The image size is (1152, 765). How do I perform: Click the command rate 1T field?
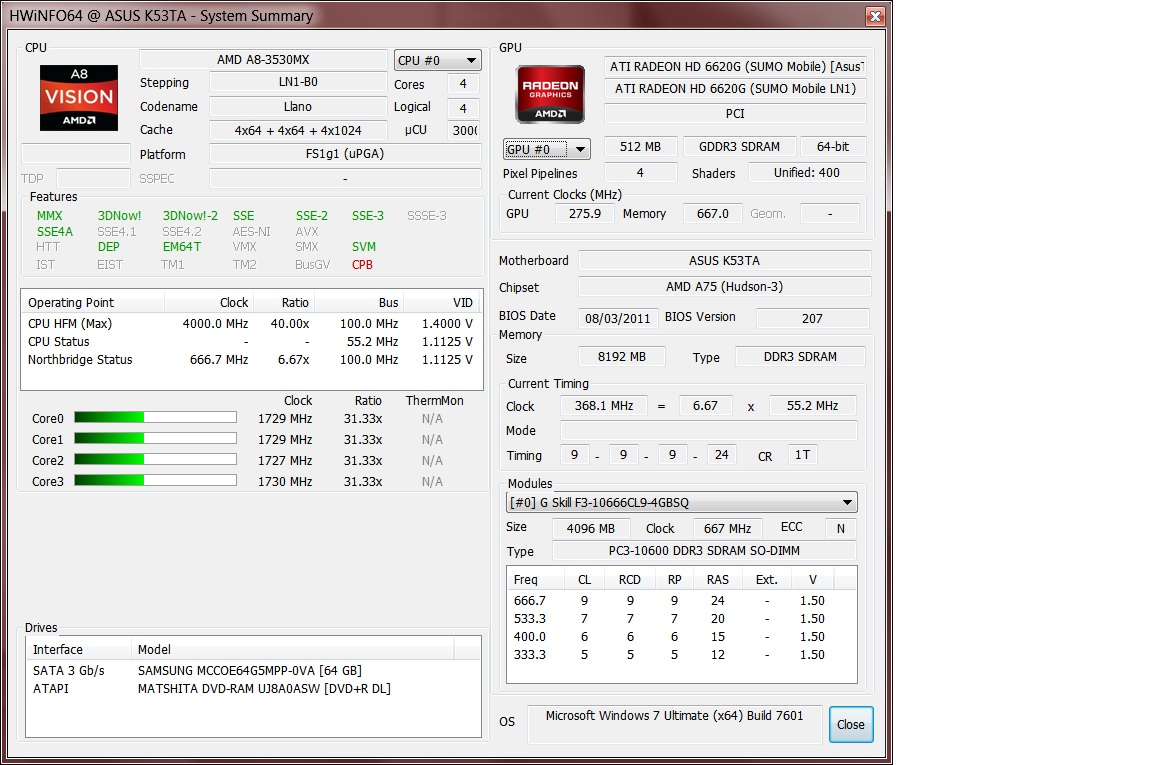coord(802,455)
